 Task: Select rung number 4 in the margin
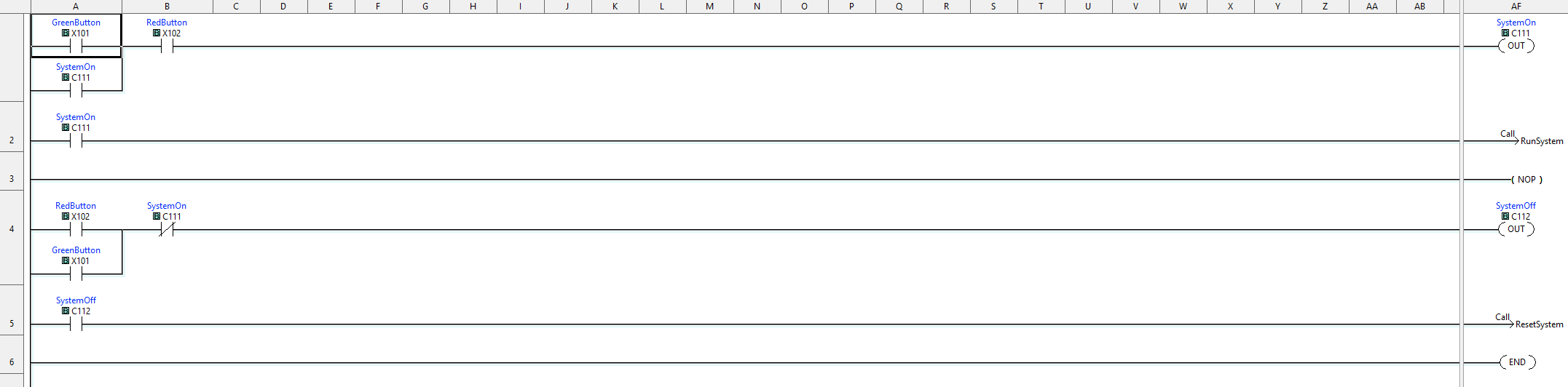[12, 228]
